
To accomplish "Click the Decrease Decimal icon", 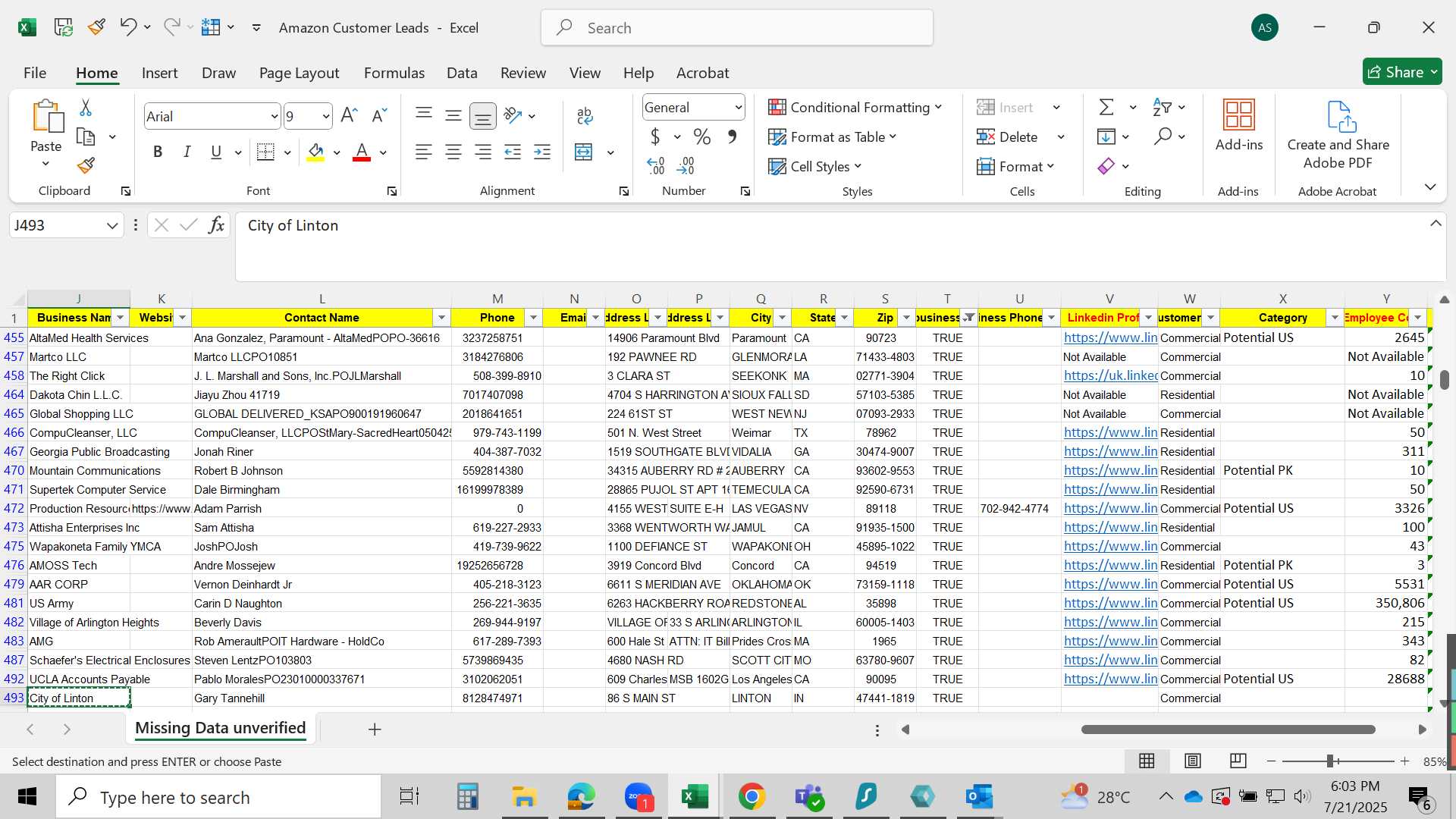I will tap(686, 165).
